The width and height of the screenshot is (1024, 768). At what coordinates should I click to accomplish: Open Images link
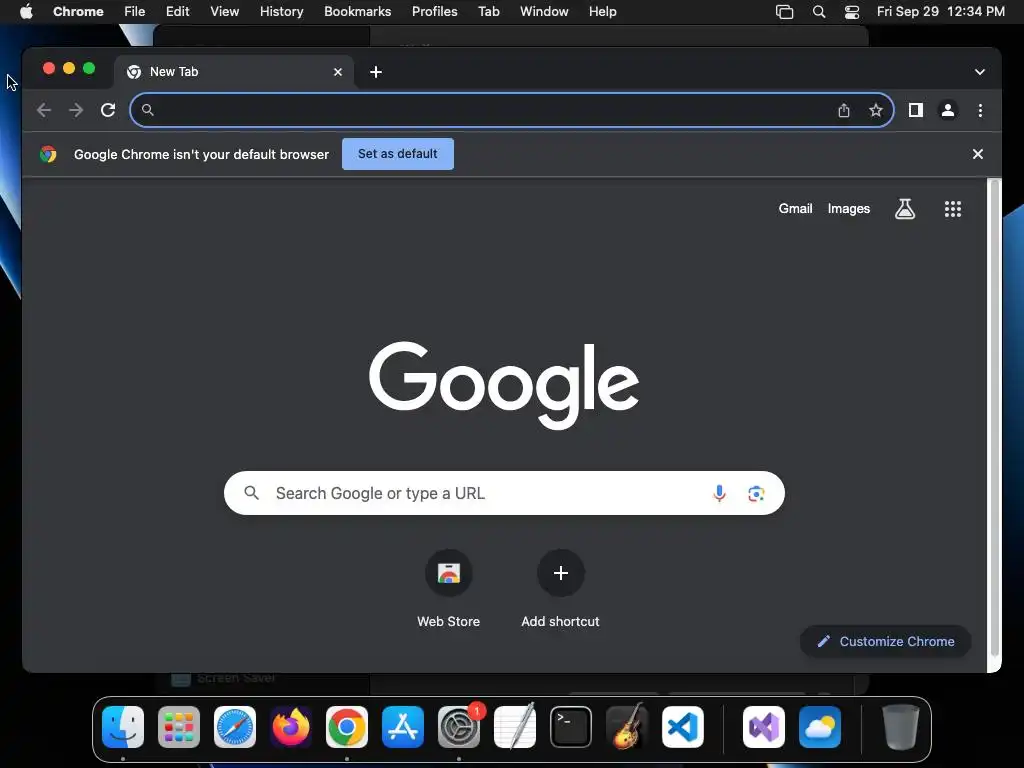pos(848,209)
